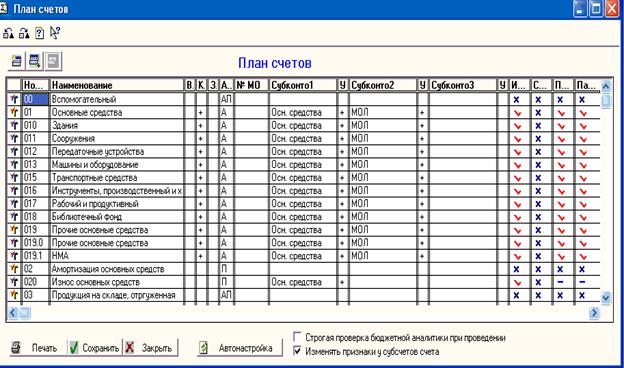Screen dimensions: 624x368
Task: Click the account icon in row 03
Action: 14,295
